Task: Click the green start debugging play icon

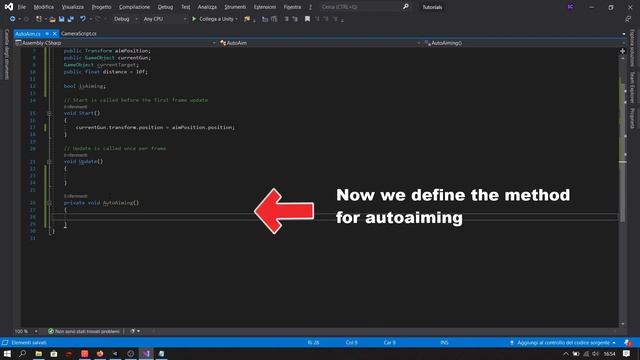Action: pyautogui.click(x=194, y=19)
